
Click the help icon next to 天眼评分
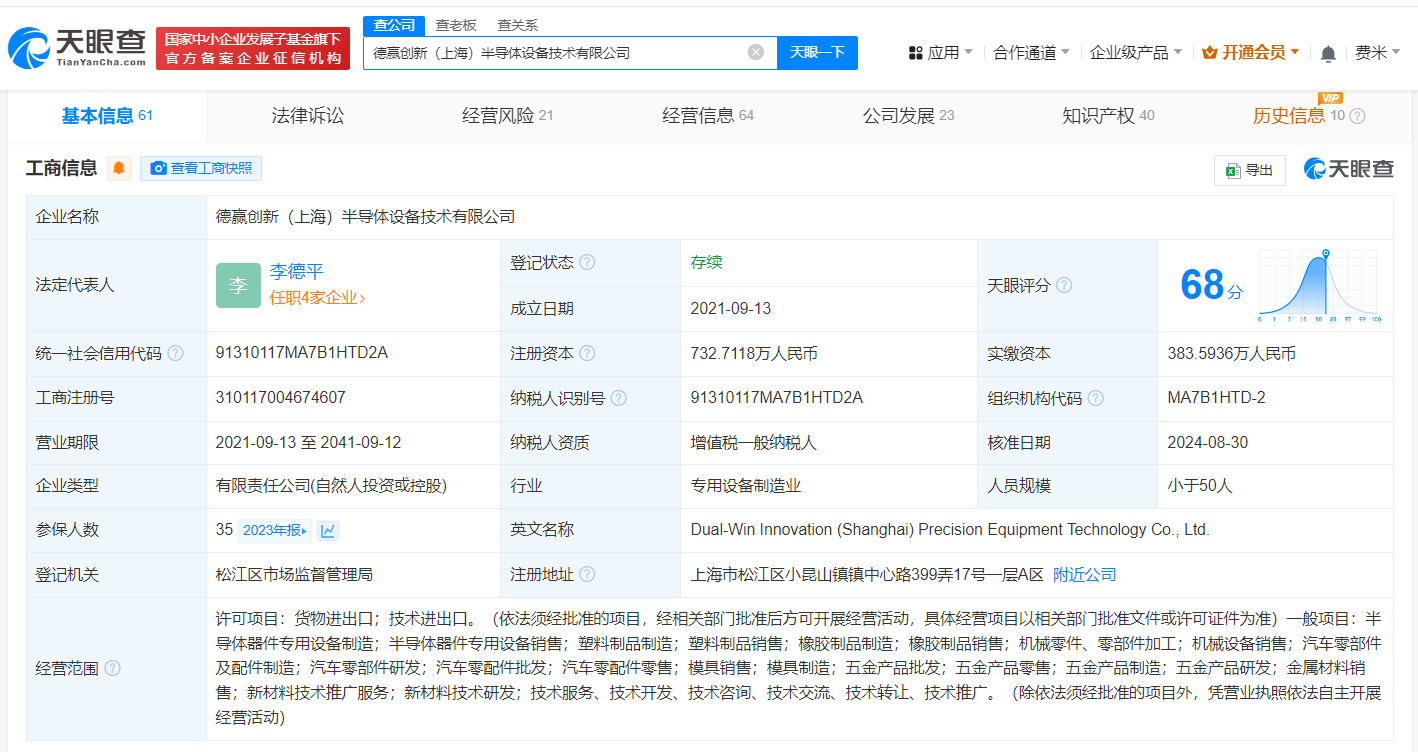pos(1064,286)
